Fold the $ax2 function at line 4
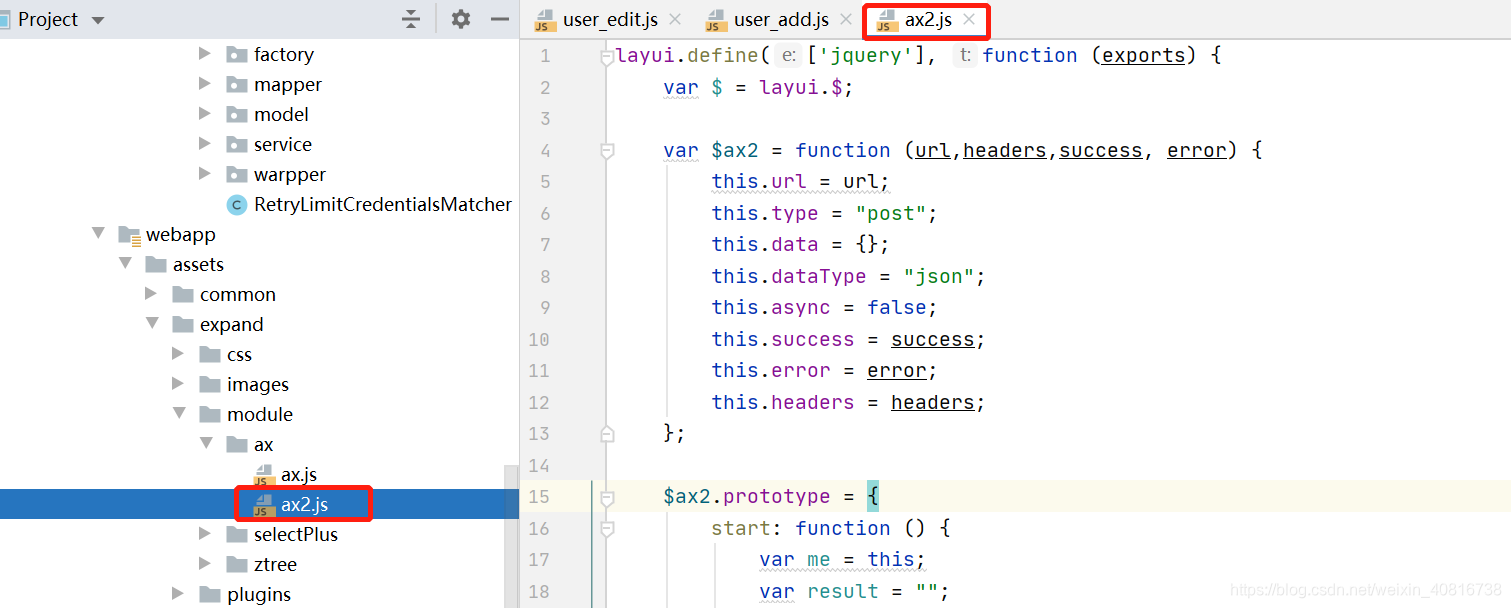The height and width of the screenshot is (608, 1511). tap(606, 151)
